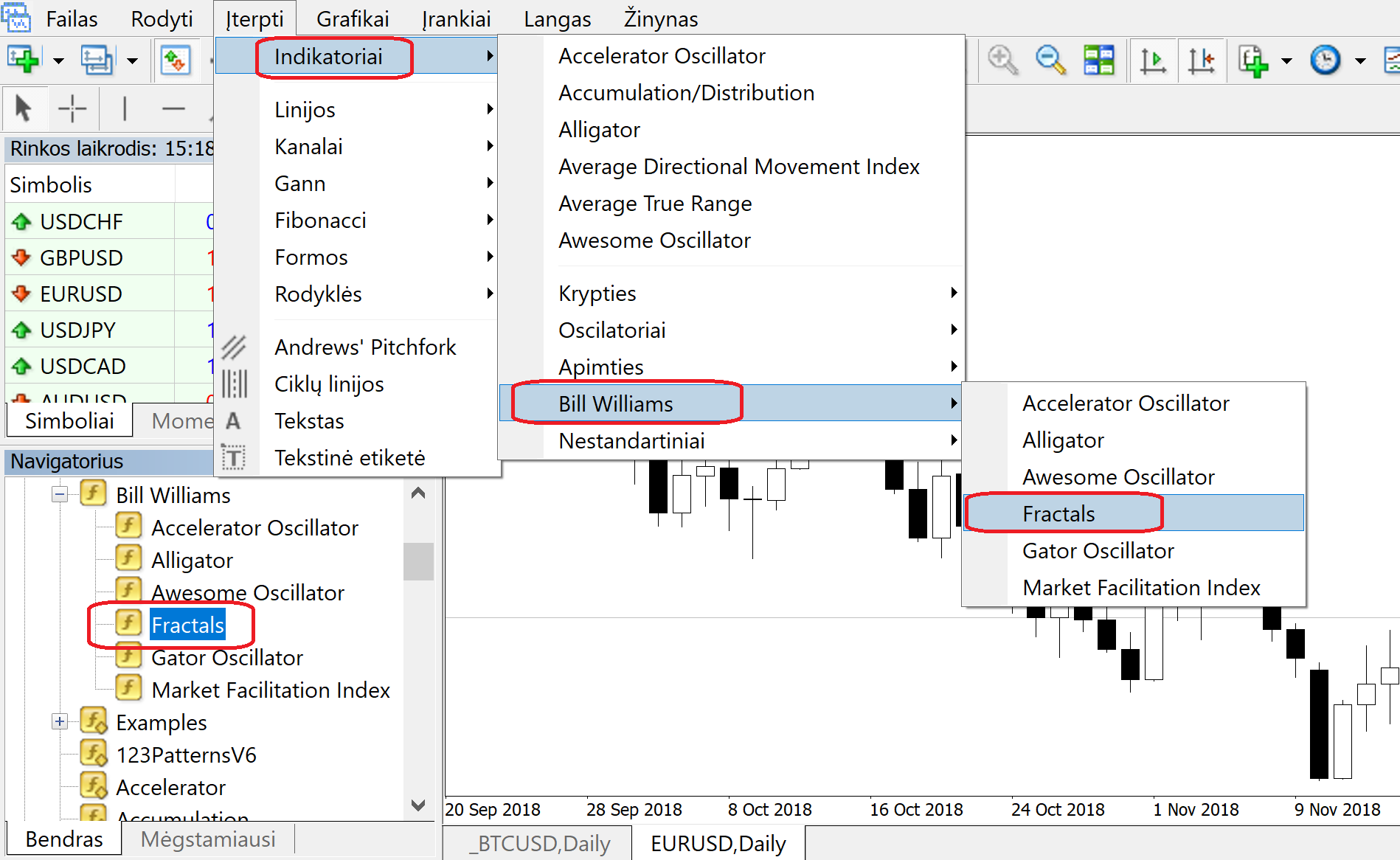The image size is (1400, 860).
Task: Open the new chart dropdown arrow
Action: (58, 60)
